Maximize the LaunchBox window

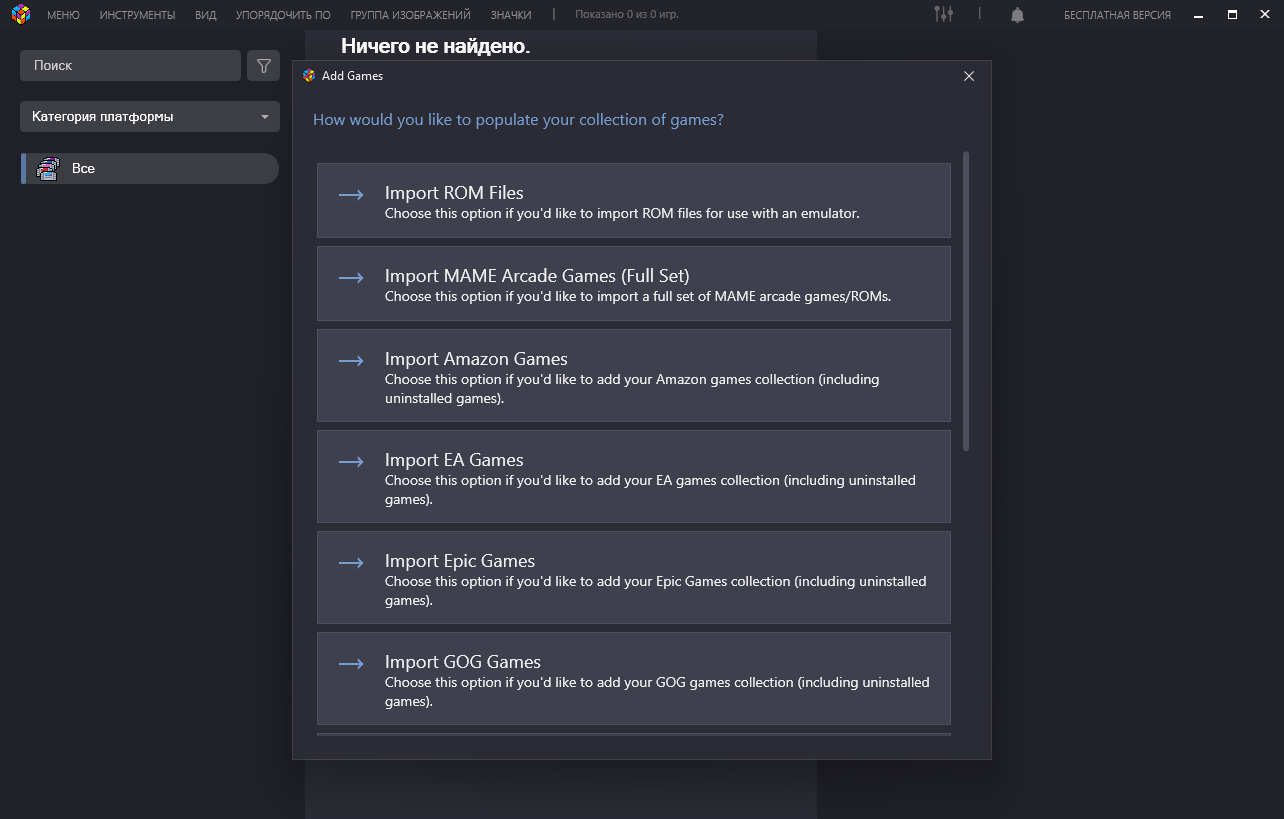tap(1232, 15)
